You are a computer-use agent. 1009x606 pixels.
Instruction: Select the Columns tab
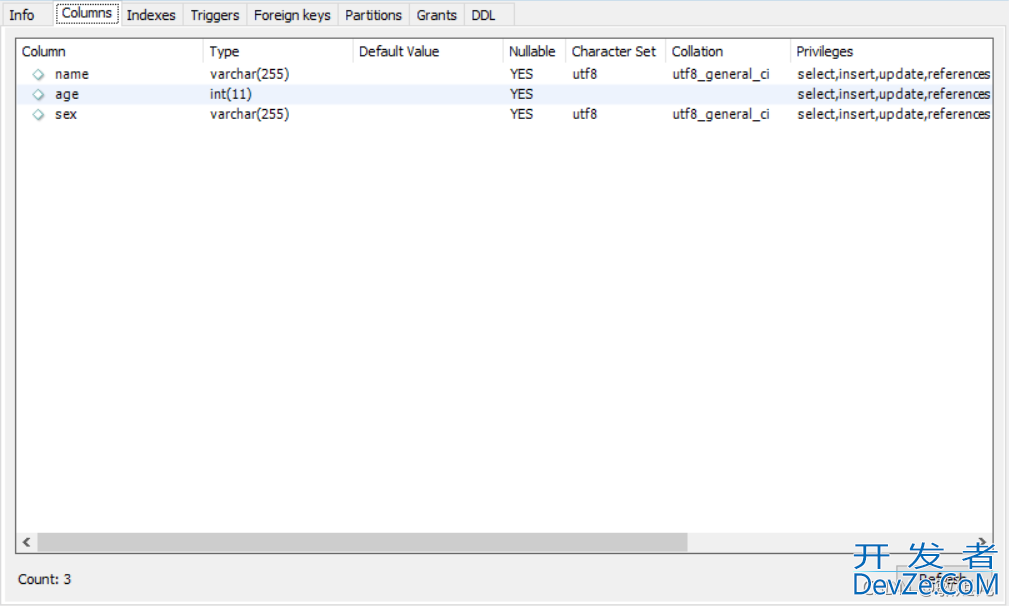87,14
